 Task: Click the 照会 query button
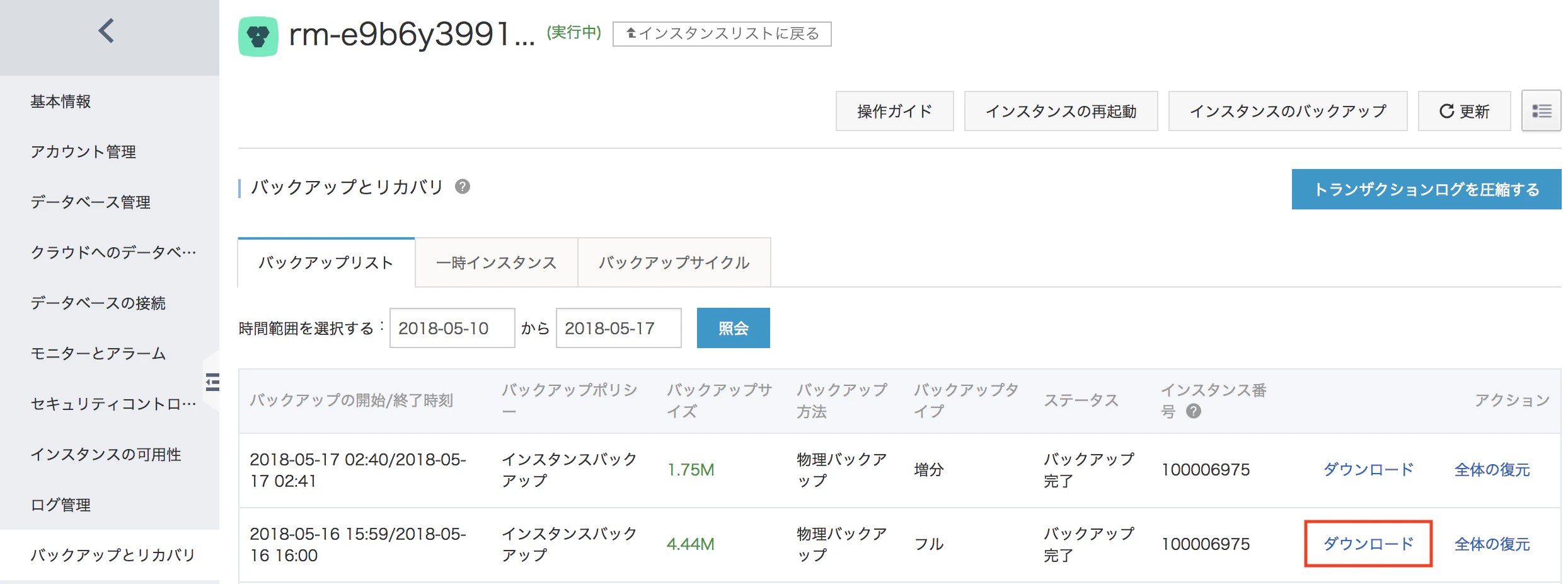(734, 328)
